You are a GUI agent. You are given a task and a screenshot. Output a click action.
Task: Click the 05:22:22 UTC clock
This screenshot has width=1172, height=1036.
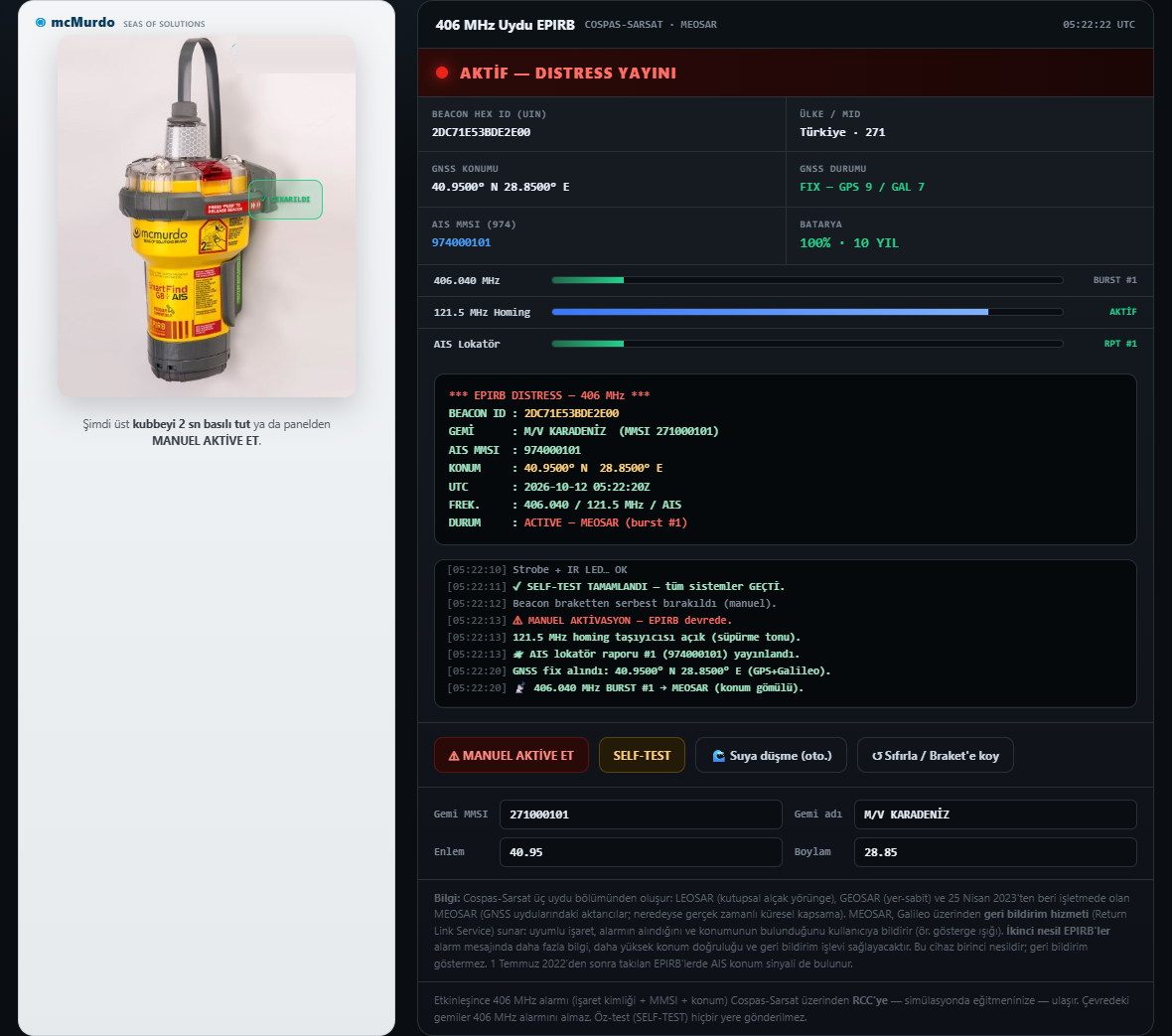coord(1099,25)
